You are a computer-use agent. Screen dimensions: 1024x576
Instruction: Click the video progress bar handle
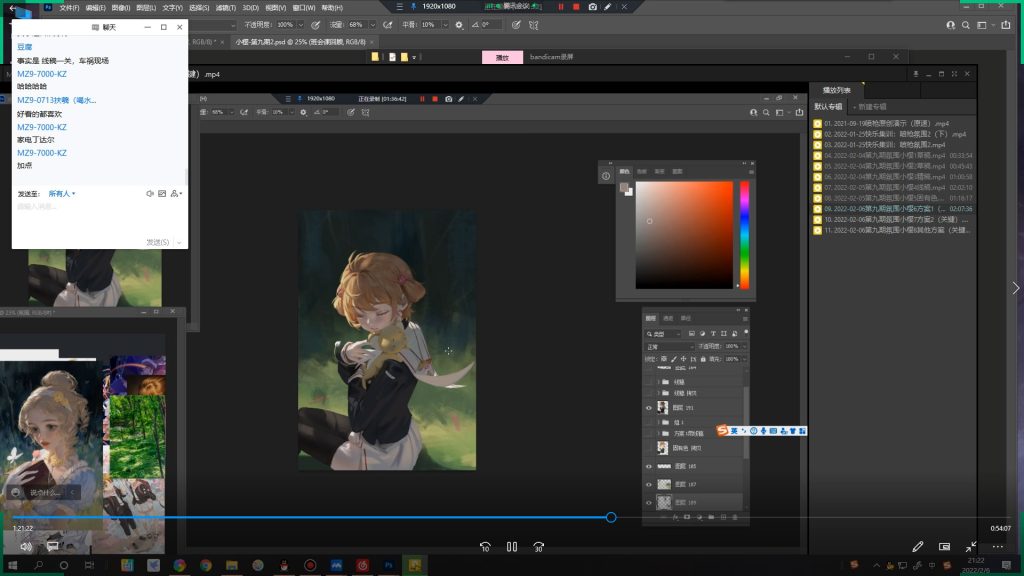click(x=611, y=517)
